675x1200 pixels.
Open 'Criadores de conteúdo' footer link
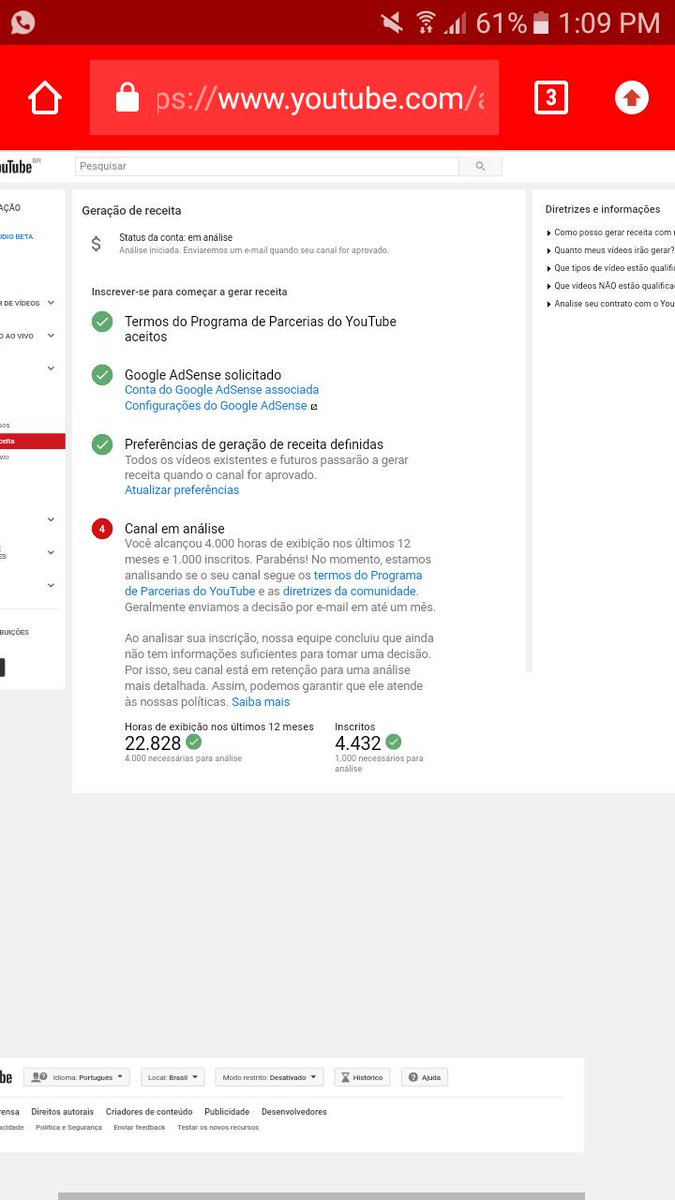tap(149, 1111)
